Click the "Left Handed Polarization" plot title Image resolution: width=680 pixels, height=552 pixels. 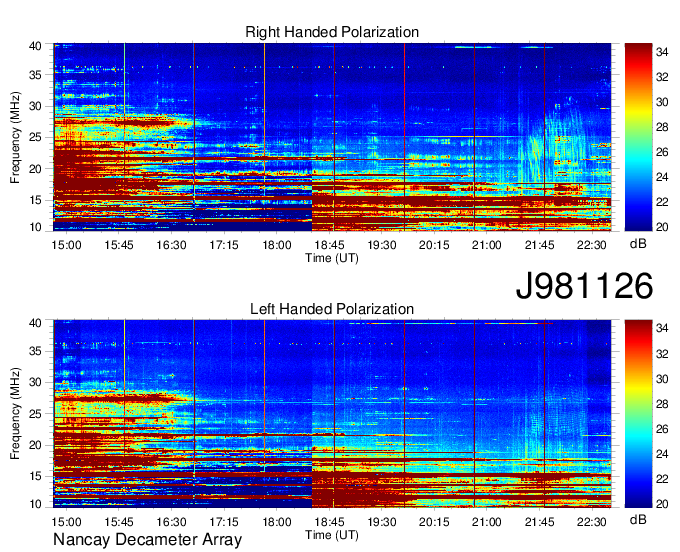click(332, 309)
